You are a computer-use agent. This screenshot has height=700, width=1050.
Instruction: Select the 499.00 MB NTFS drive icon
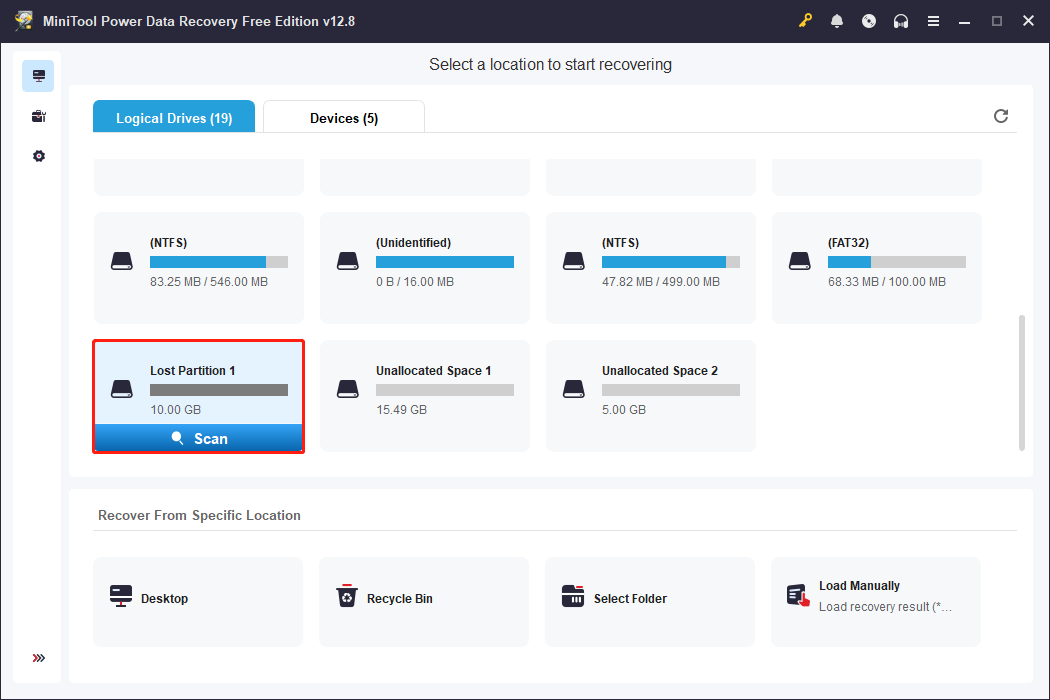pos(573,261)
